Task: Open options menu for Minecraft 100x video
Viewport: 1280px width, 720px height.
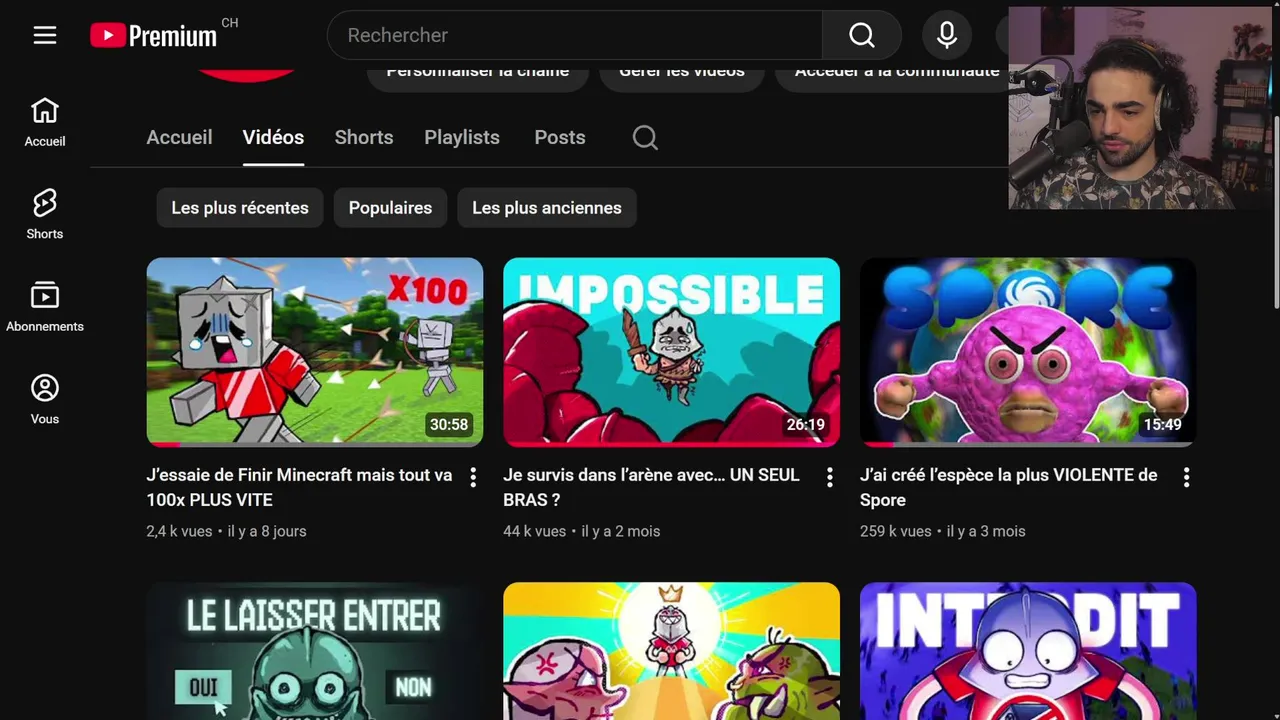Action: pyautogui.click(x=473, y=477)
